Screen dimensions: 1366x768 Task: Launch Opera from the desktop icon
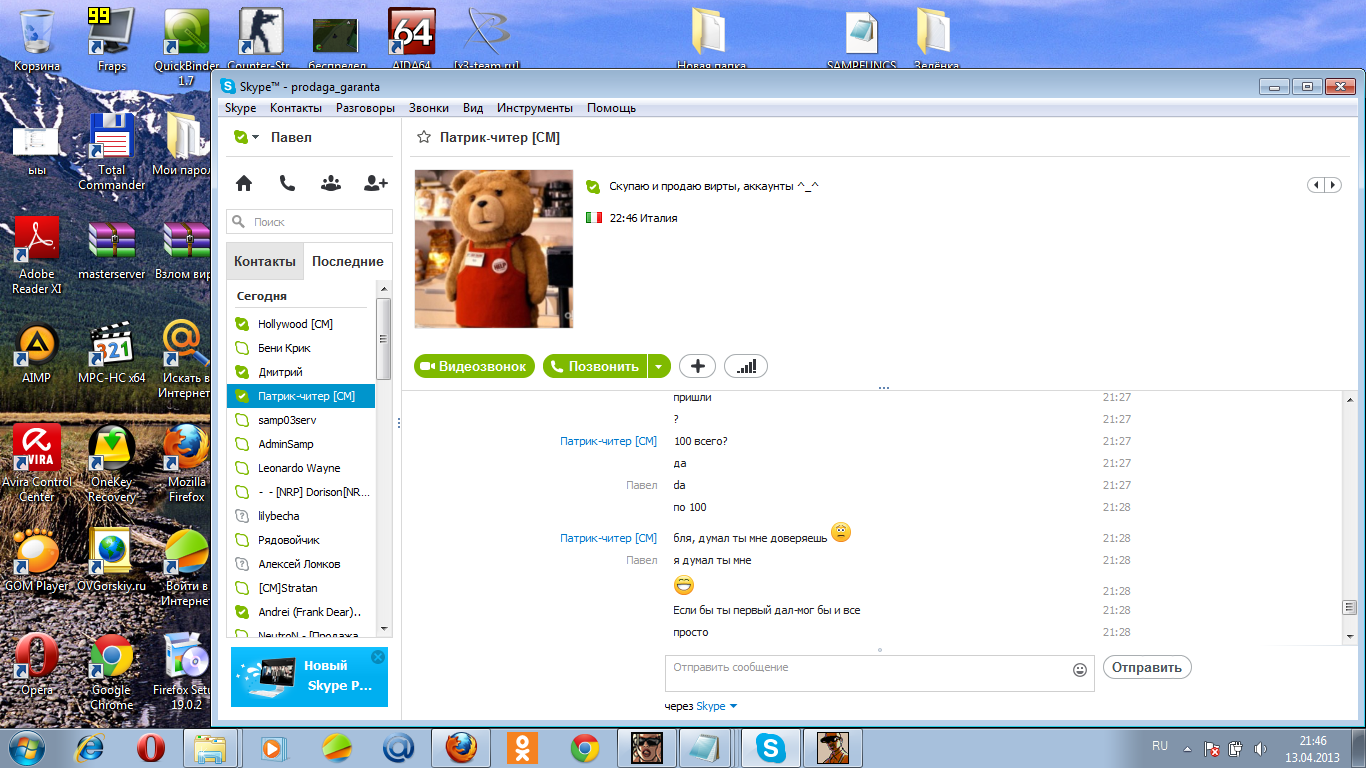tap(37, 664)
